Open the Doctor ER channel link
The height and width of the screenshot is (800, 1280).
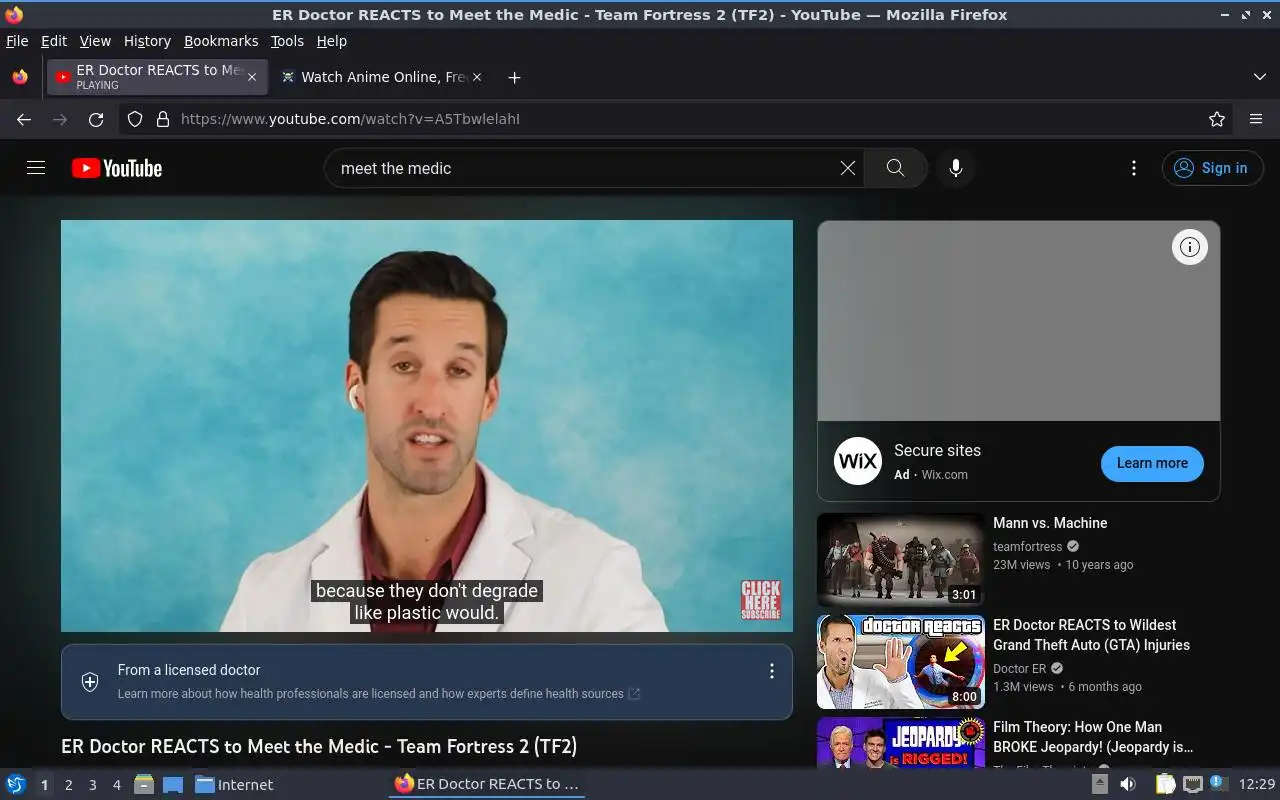pos(1019,668)
